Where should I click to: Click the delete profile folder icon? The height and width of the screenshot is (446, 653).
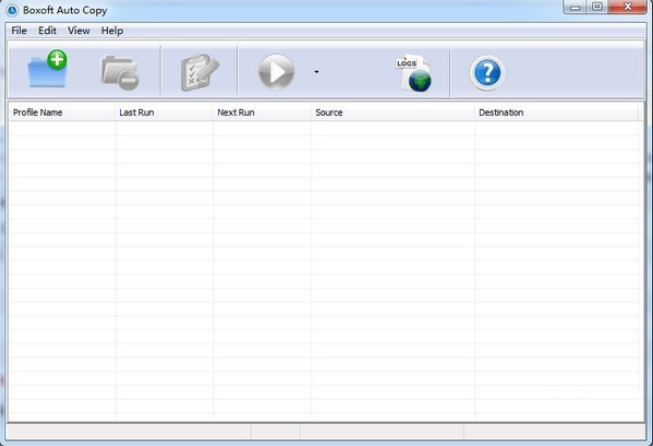(119, 73)
